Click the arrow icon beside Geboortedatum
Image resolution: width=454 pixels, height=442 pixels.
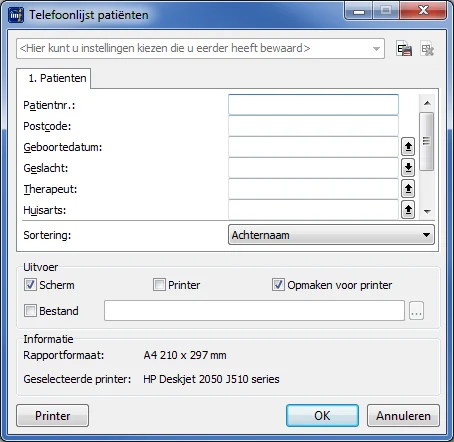(x=408, y=147)
